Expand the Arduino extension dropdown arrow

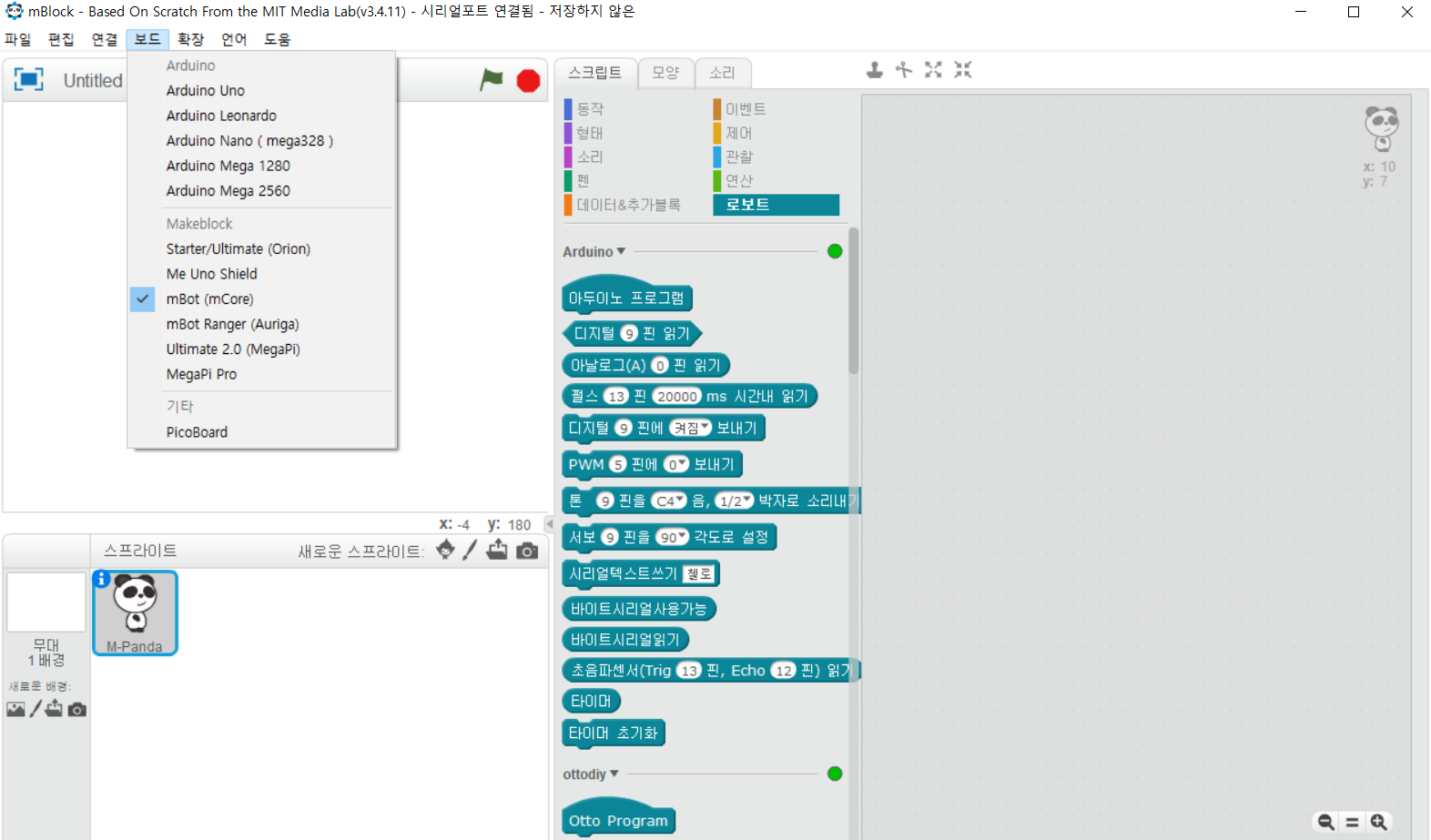point(621,251)
